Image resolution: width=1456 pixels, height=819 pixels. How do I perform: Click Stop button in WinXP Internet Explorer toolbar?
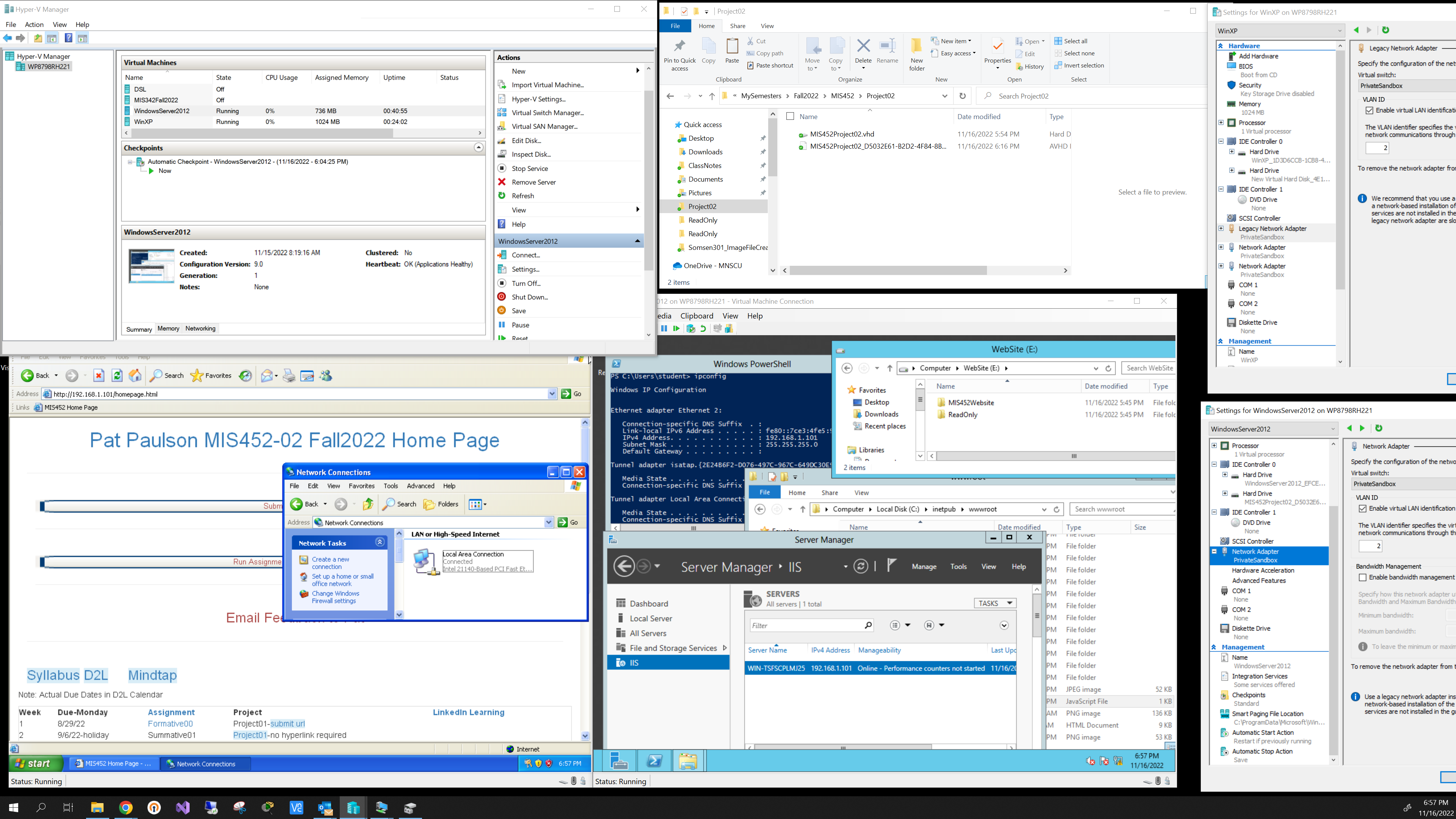point(99,375)
